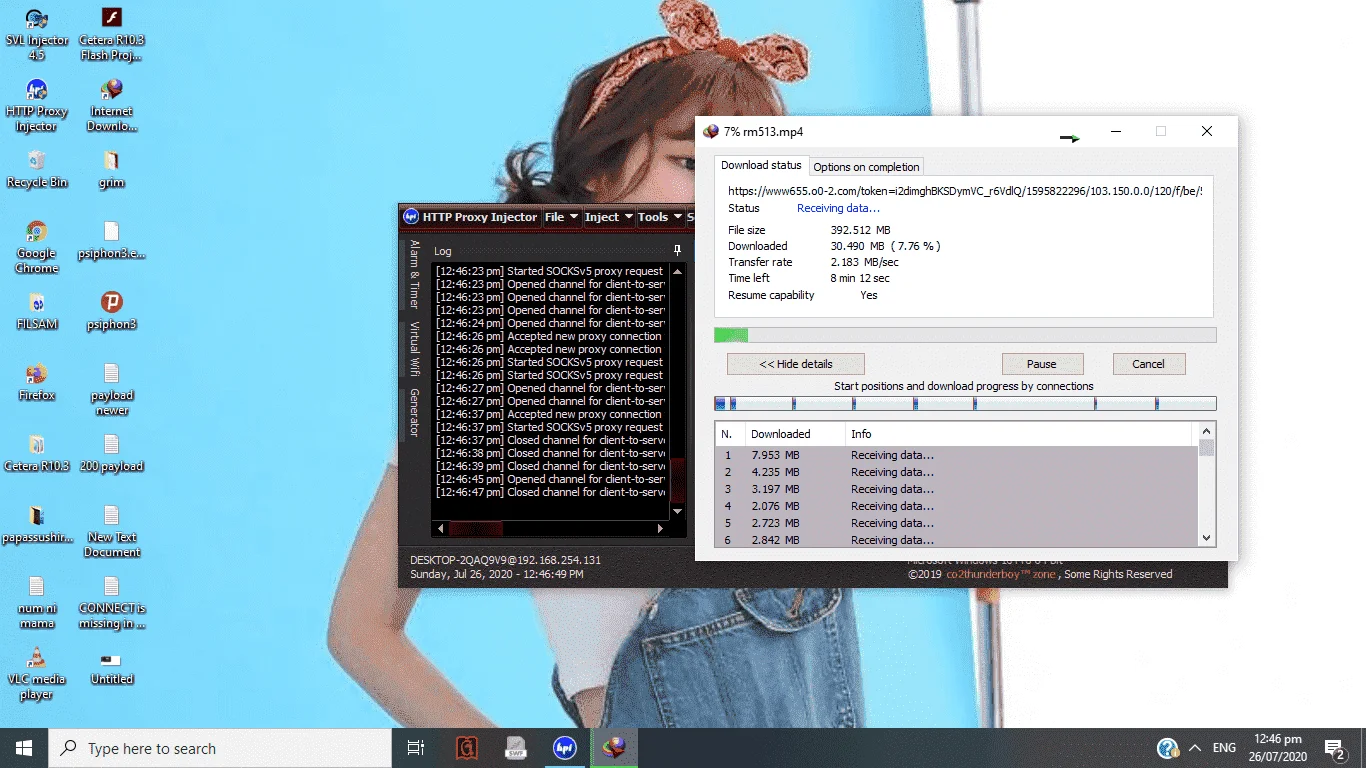
Task: Click the help globe tray icon
Action: click(1166, 748)
